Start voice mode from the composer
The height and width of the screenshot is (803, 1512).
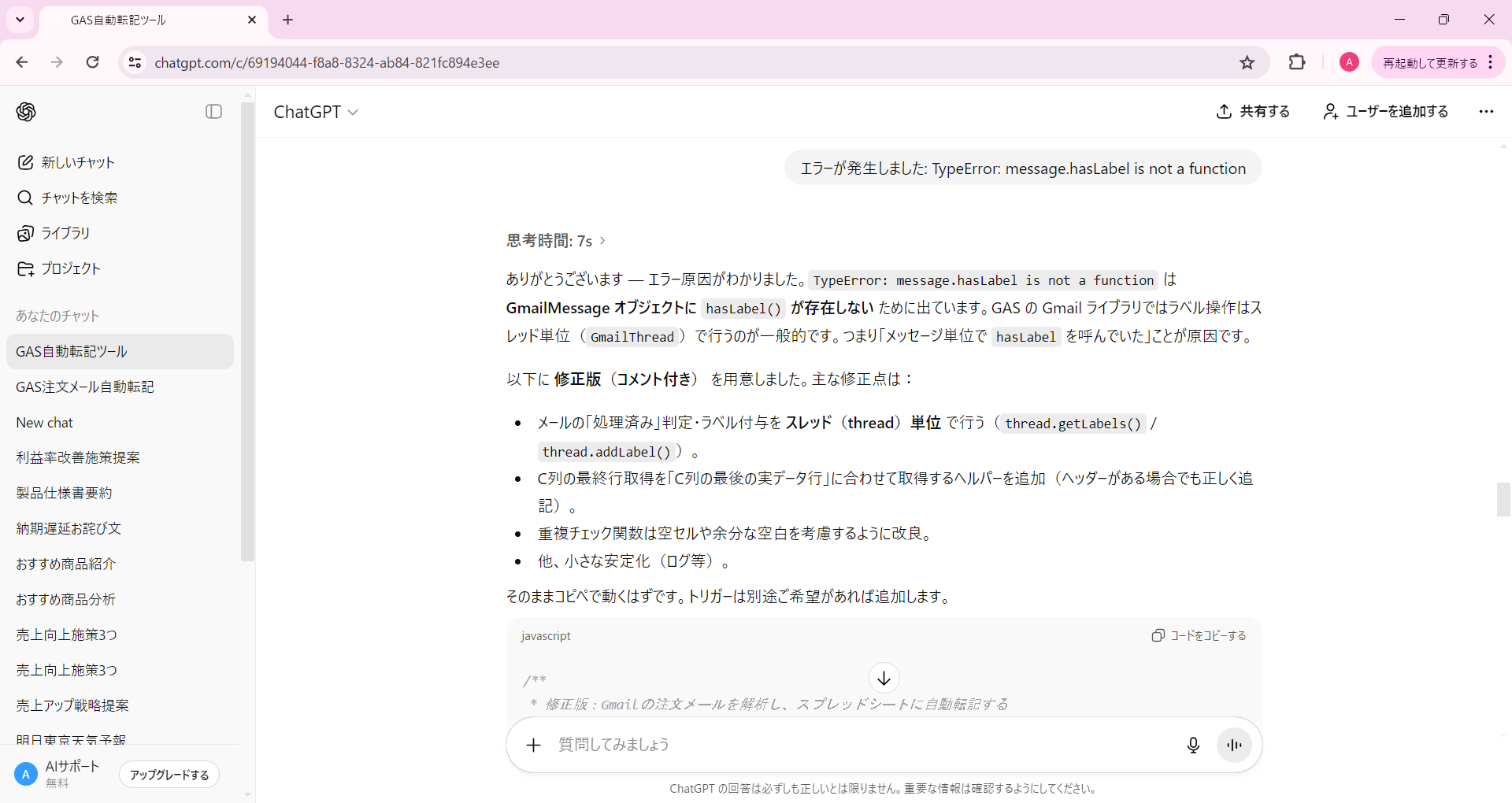(x=1233, y=745)
